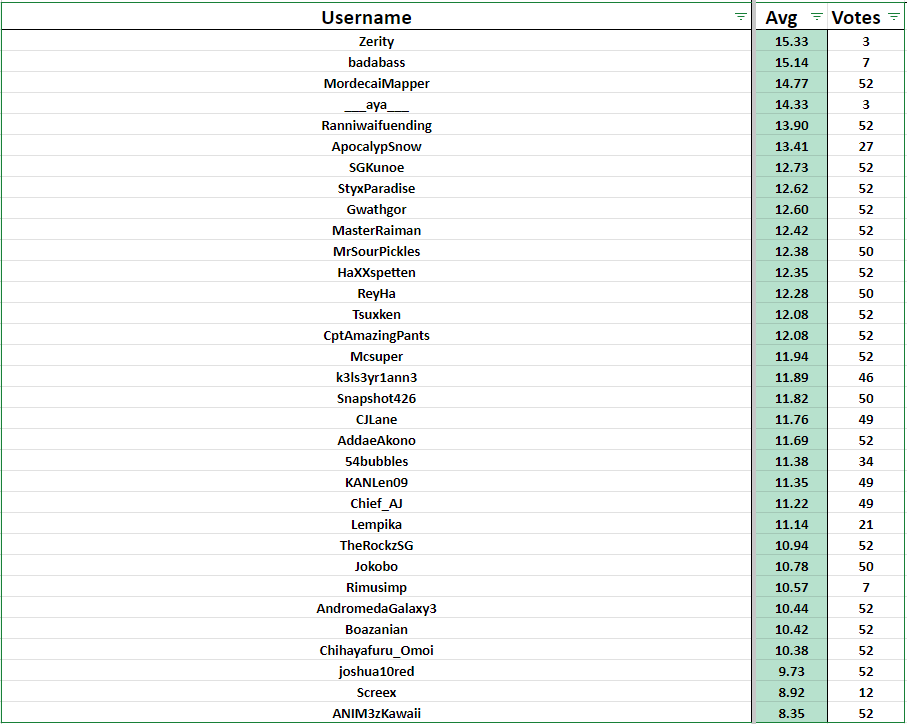Click the Zerity username cell

click(376, 42)
